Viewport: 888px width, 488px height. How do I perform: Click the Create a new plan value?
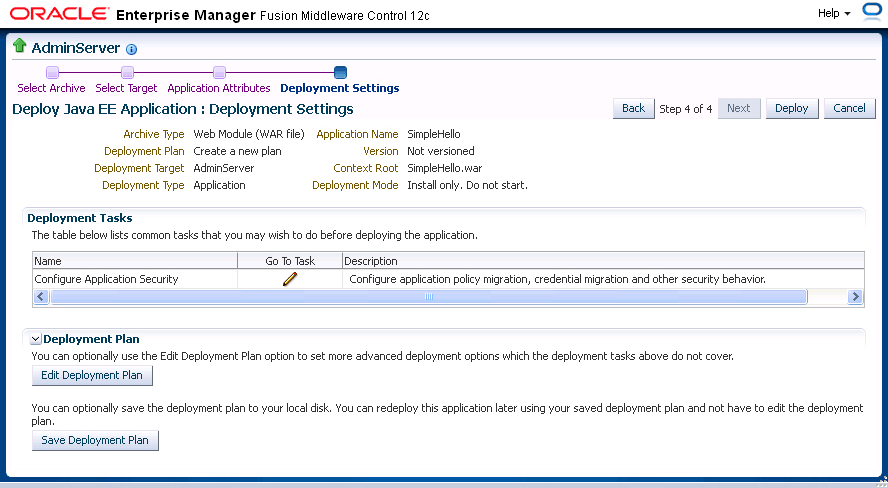pos(237,151)
